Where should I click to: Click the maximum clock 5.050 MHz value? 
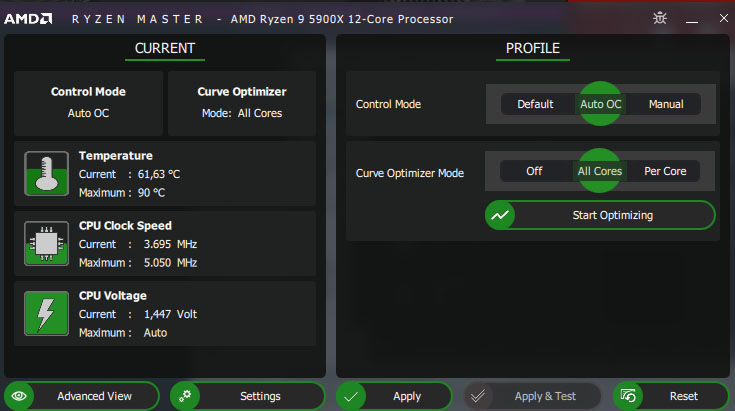click(x=170, y=262)
